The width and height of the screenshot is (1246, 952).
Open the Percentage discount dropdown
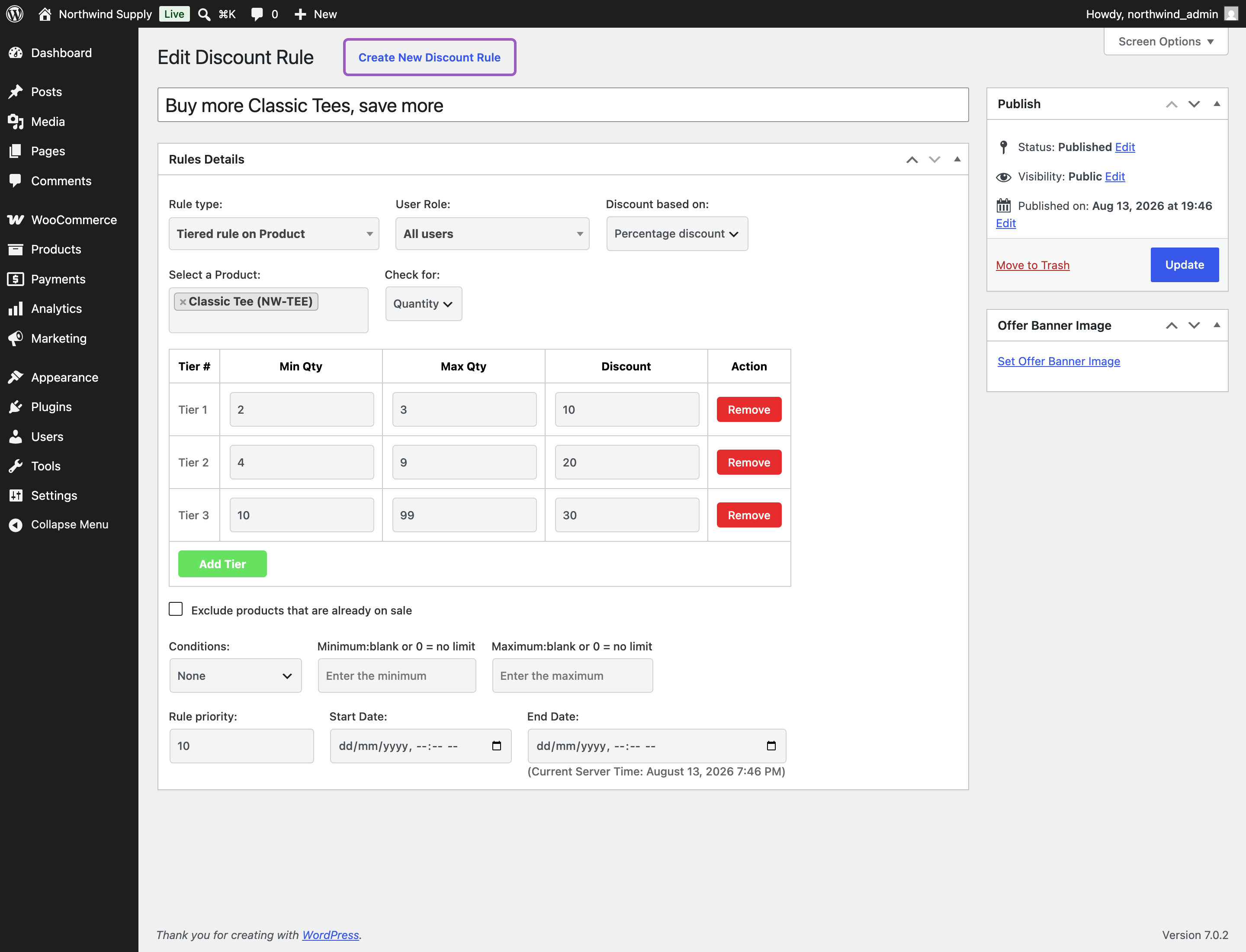[677, 234]
